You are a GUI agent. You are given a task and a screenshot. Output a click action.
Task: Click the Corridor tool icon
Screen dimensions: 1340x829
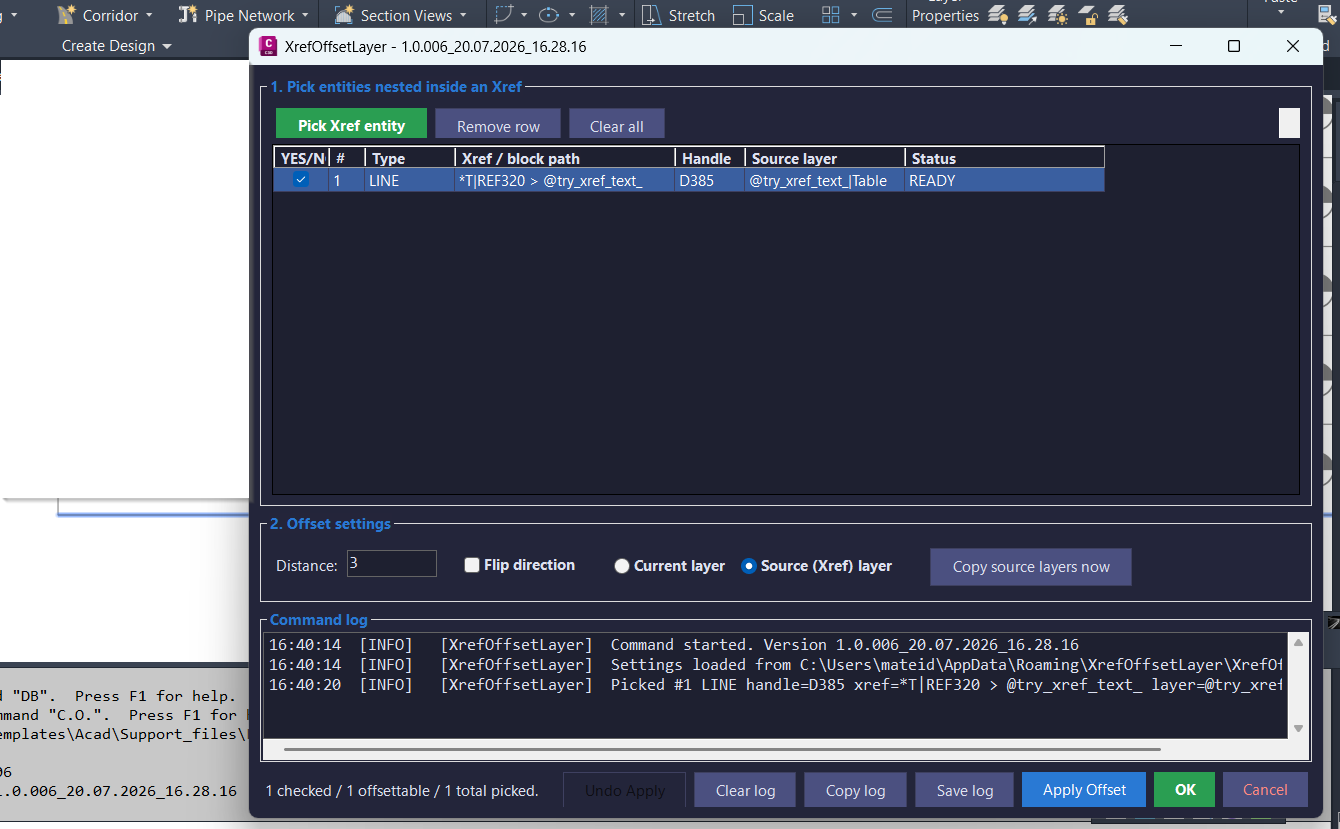coord(67,15)
